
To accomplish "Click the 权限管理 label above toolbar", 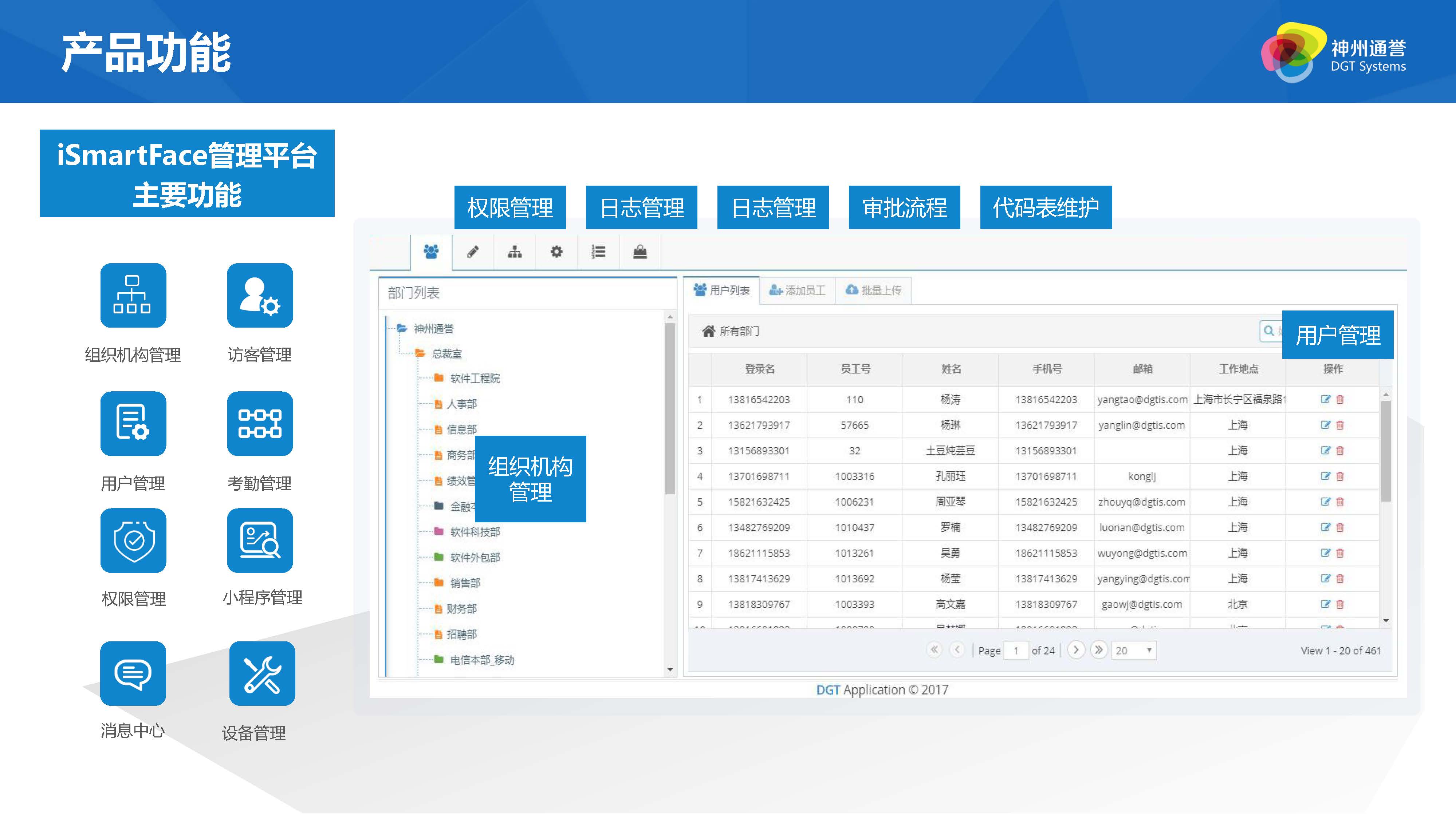I will [510, 207].
